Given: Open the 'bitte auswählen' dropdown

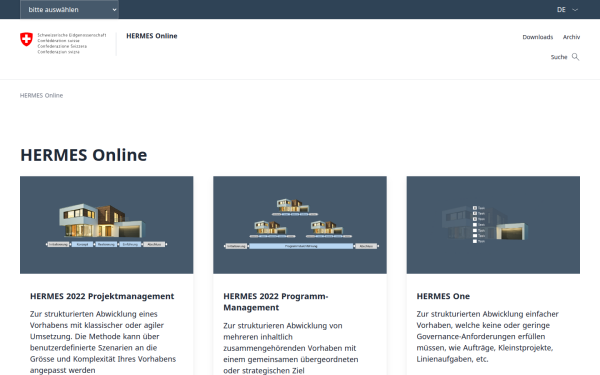Looking at the screenshot, I should (69, 10).
